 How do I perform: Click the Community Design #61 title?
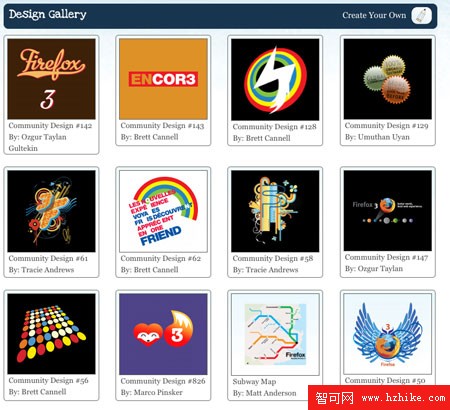coord(48,258)
